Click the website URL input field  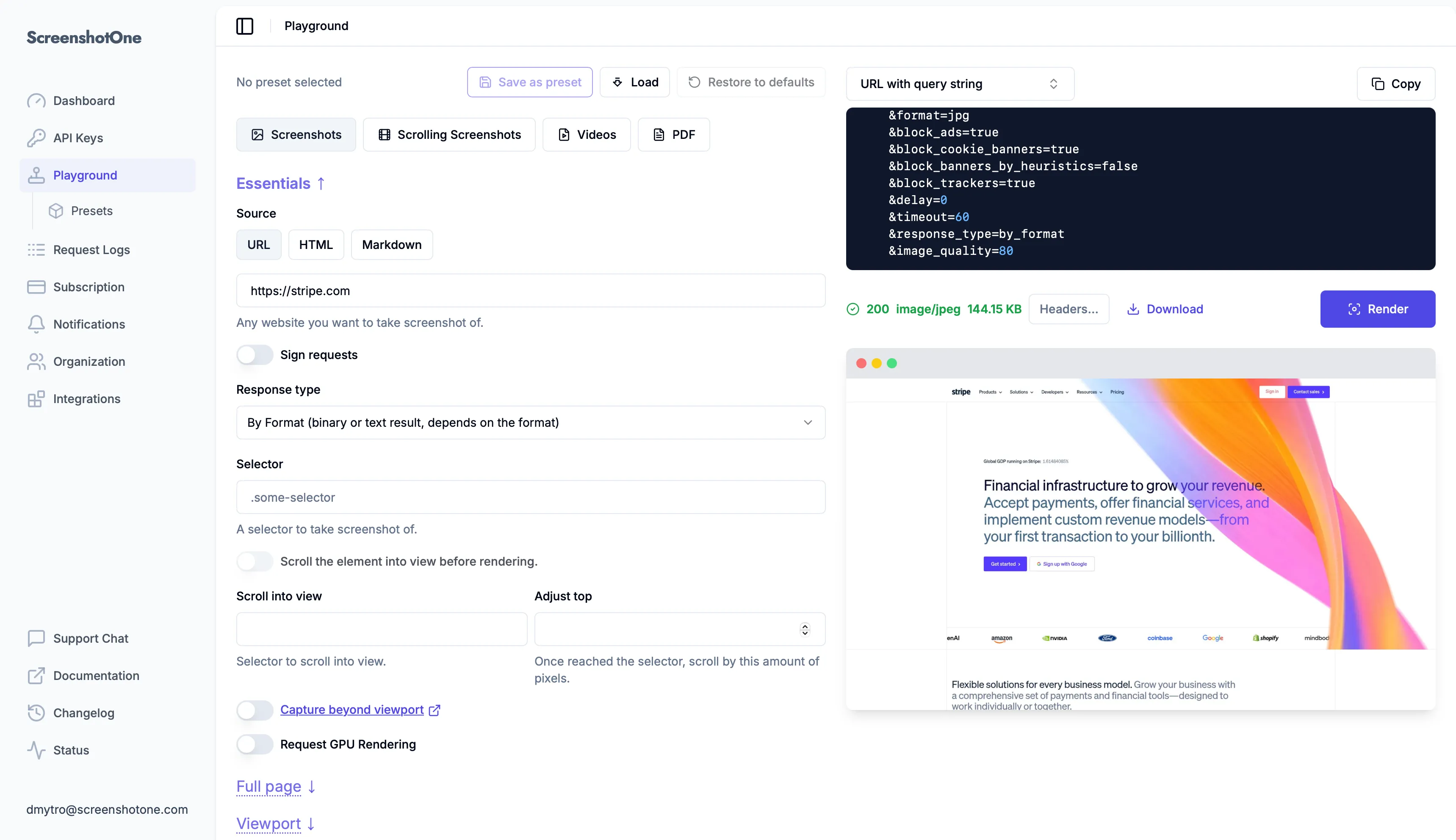coord(530,290)
